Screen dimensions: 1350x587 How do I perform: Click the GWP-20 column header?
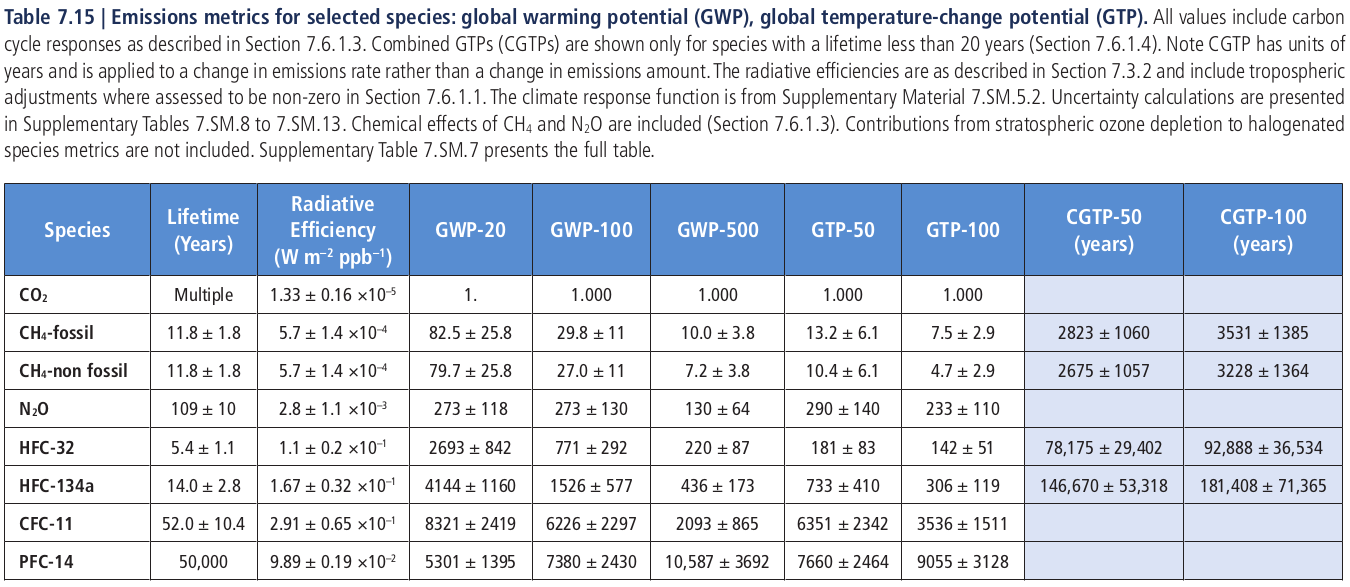[470, 230]
